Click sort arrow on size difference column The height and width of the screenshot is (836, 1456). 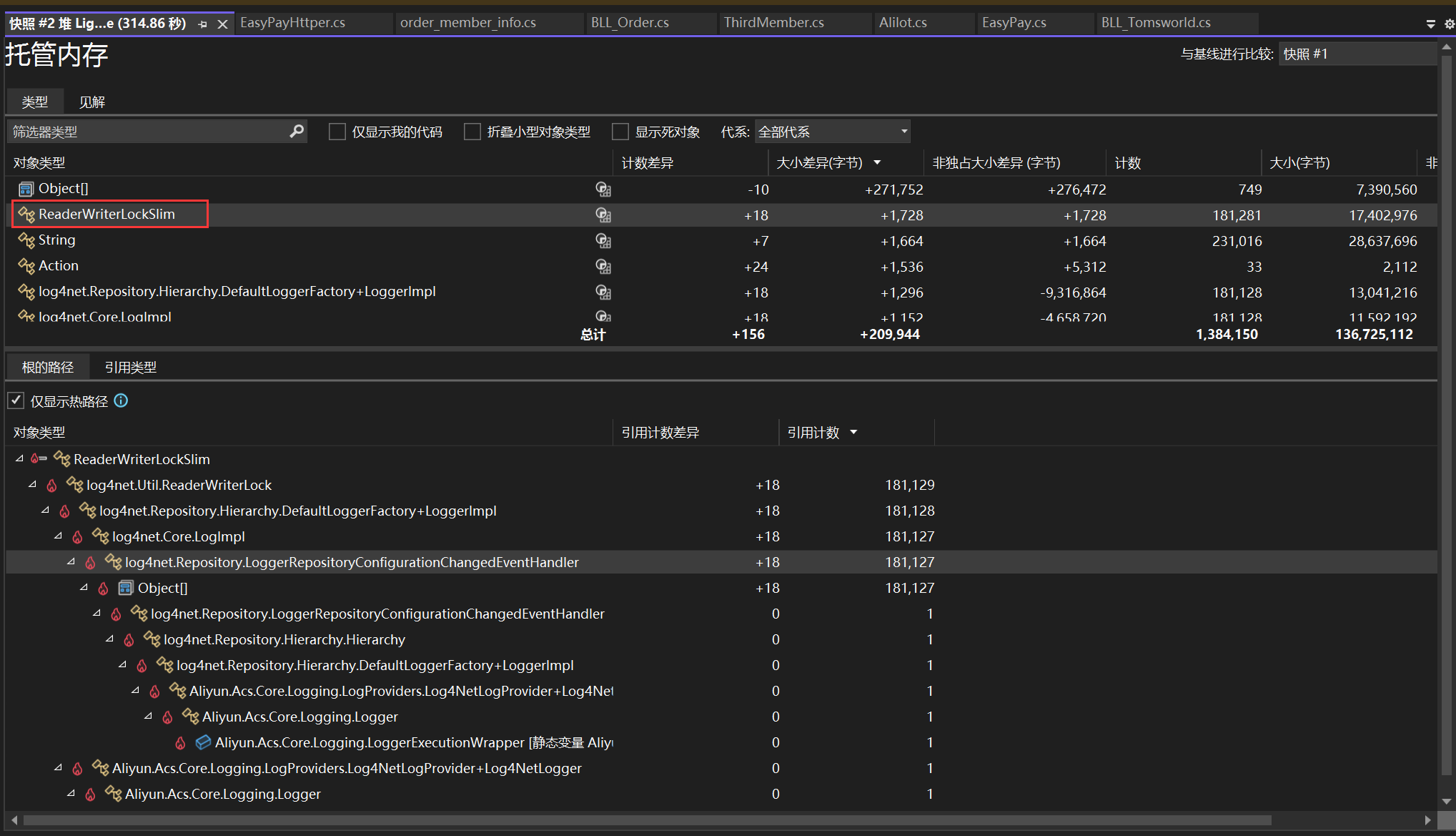tap(877, 163)
